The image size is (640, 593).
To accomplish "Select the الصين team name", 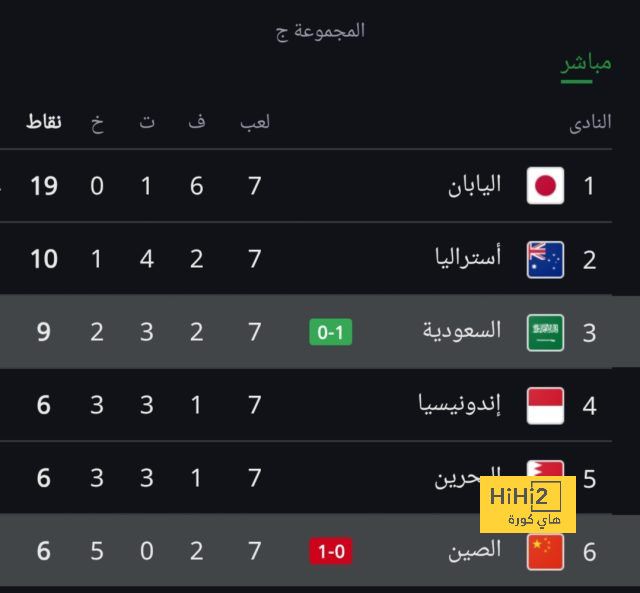I will [x=475, y=551].
